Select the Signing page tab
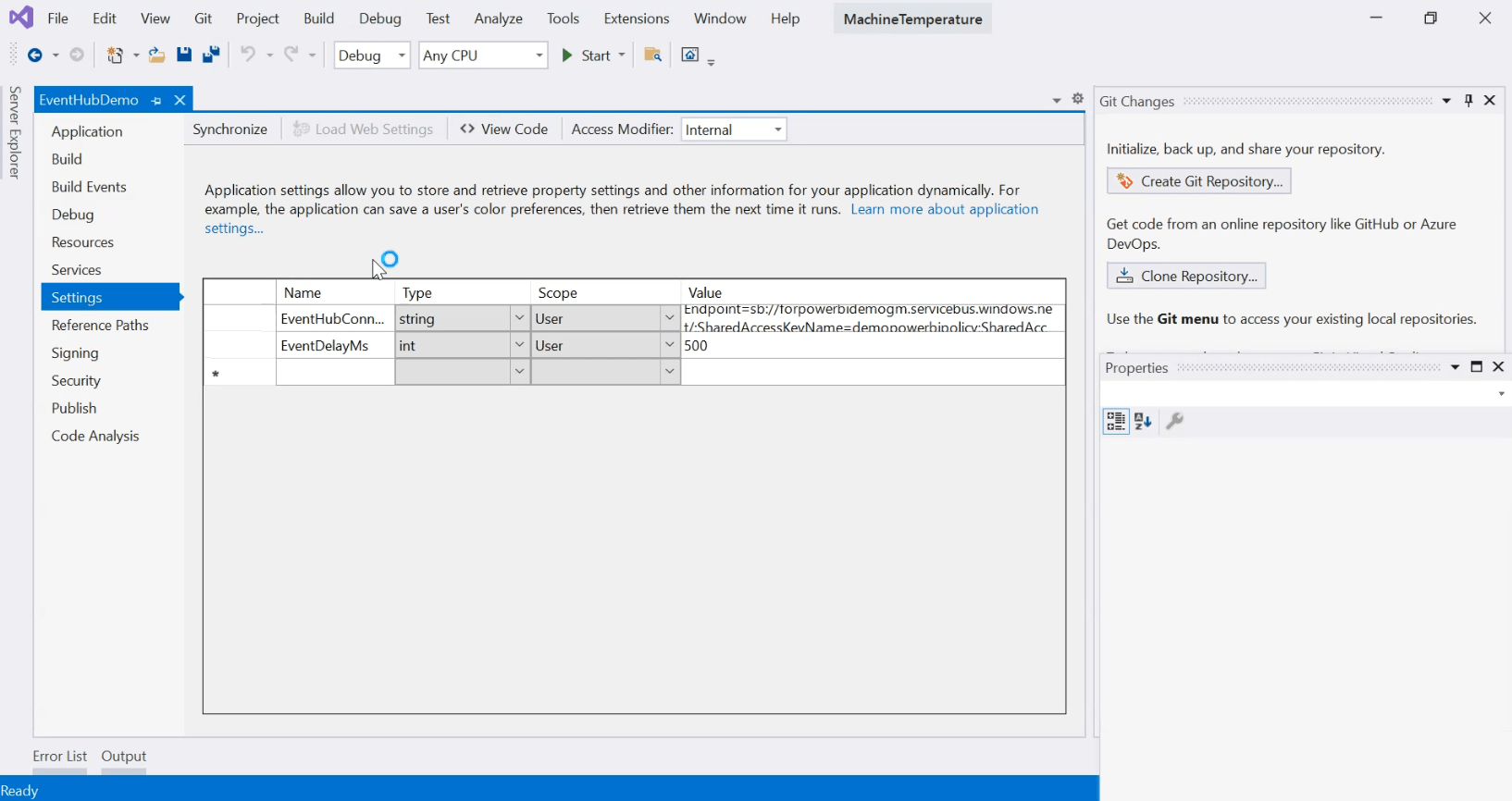This screenshot has height=801, width=1512. point(111,353)
